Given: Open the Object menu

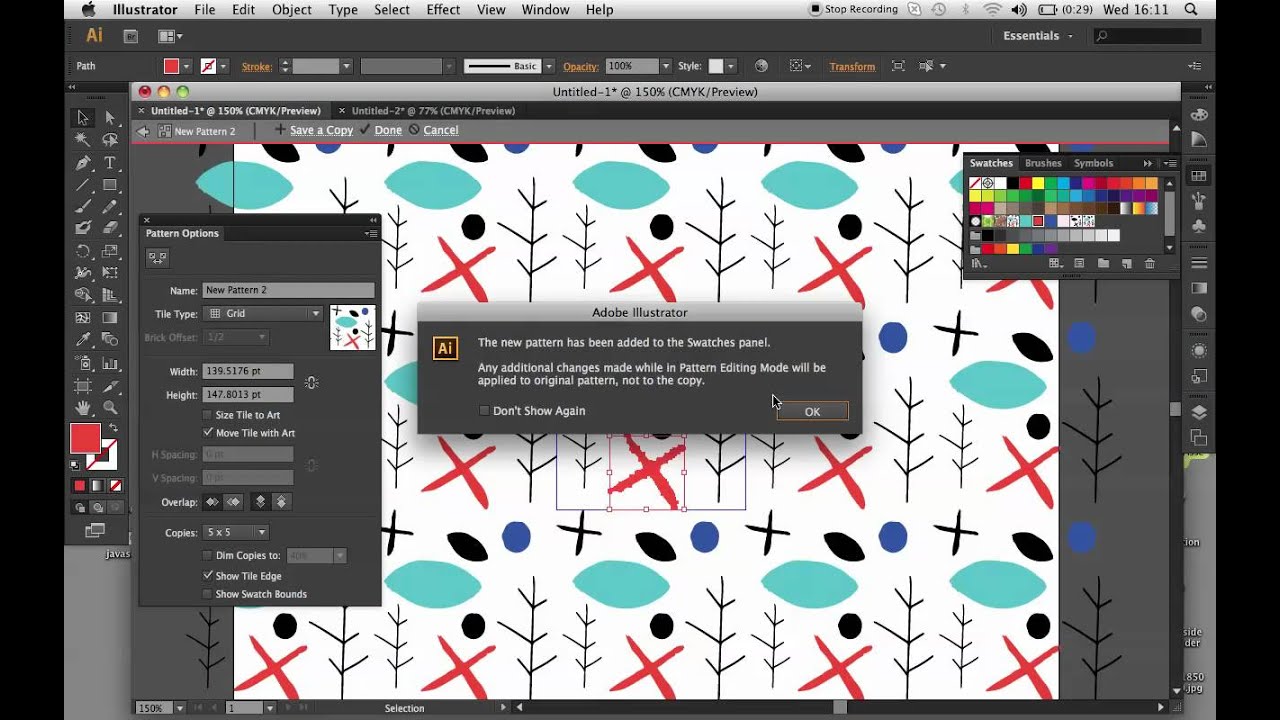Looking at the screenshot, I should point(292,9).
